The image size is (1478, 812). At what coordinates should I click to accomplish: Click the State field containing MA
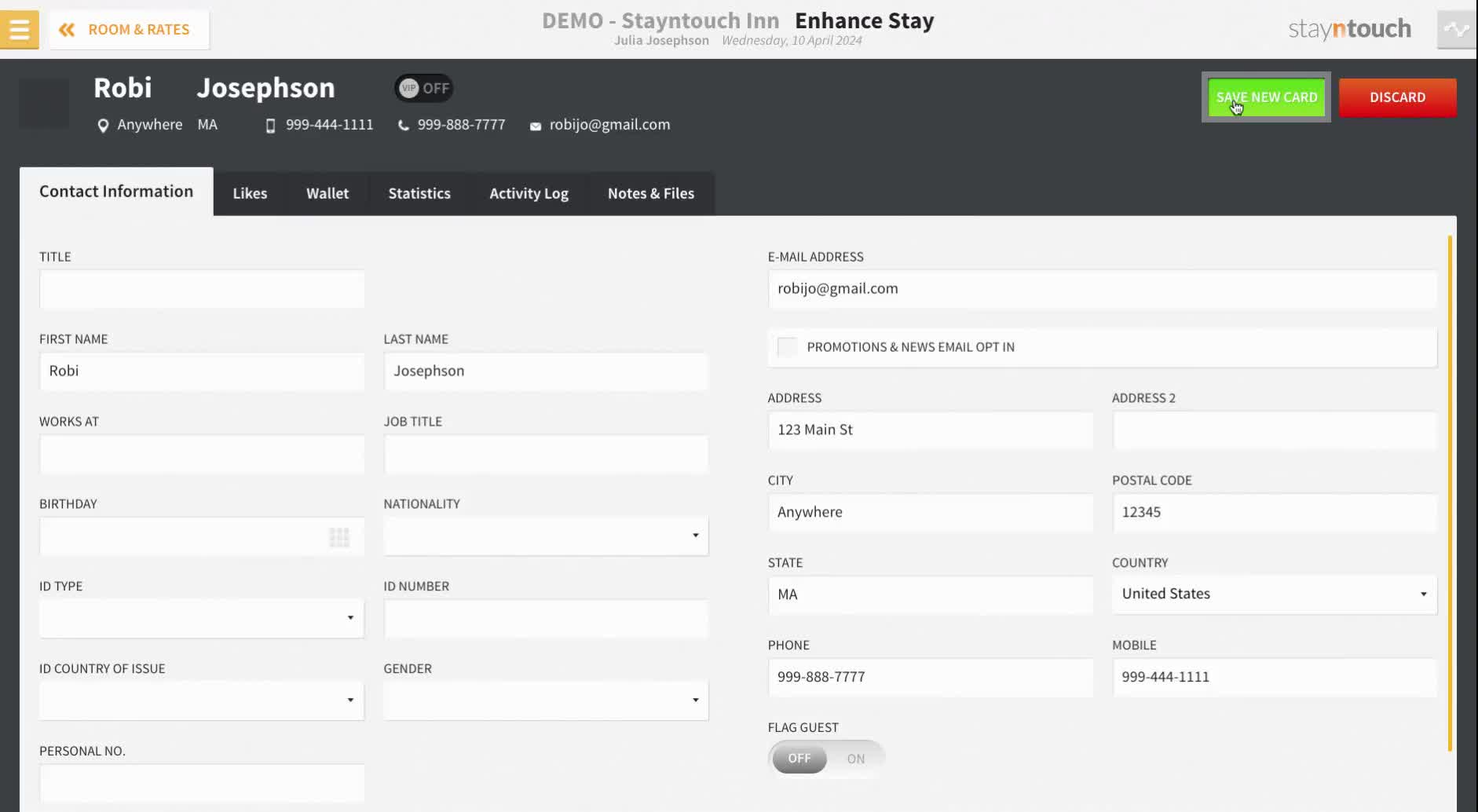click(x=931, y=595)
